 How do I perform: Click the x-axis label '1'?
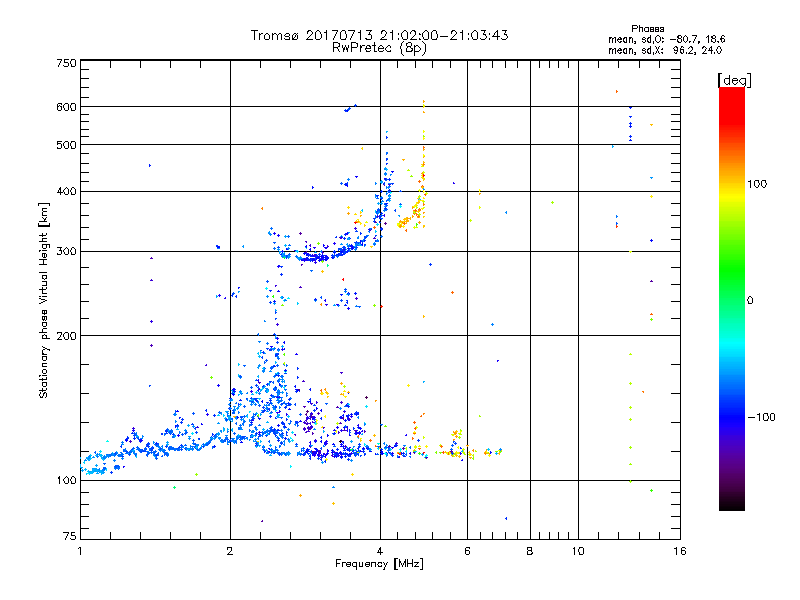pos(80,551)
